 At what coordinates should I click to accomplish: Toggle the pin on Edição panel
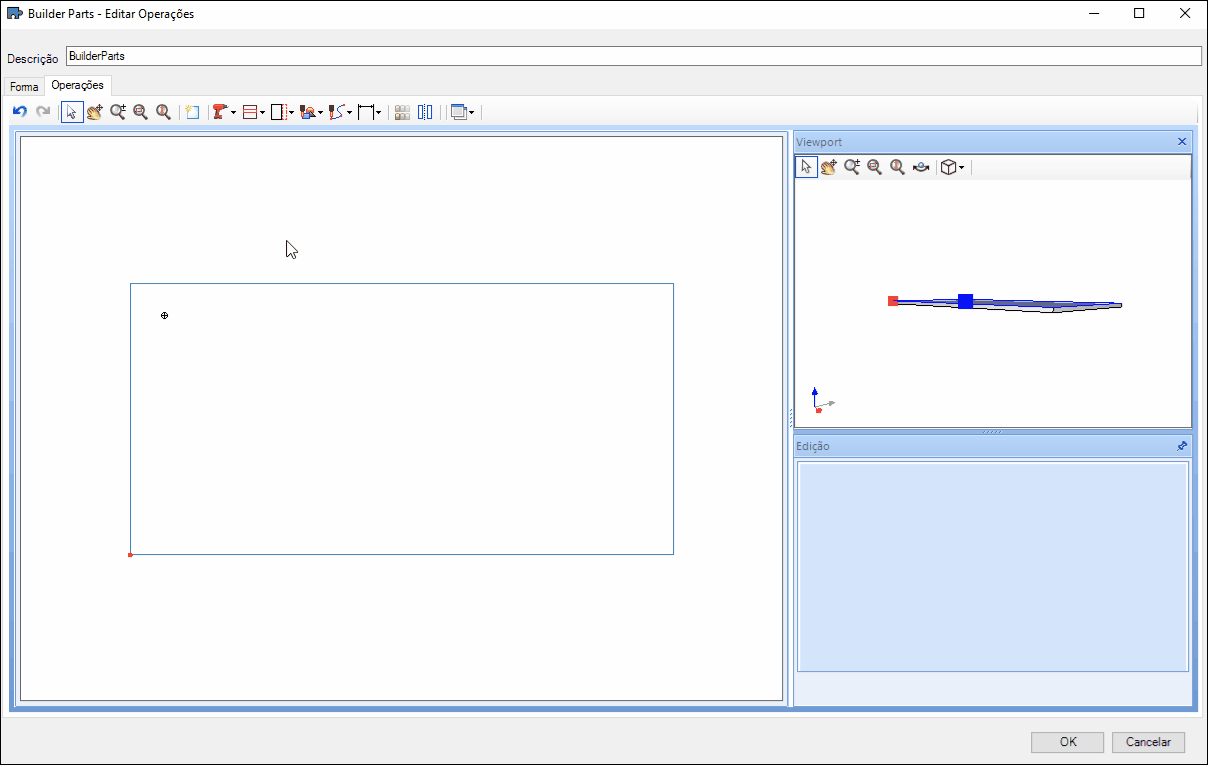pyautogui.click(x=1182, y=446)
